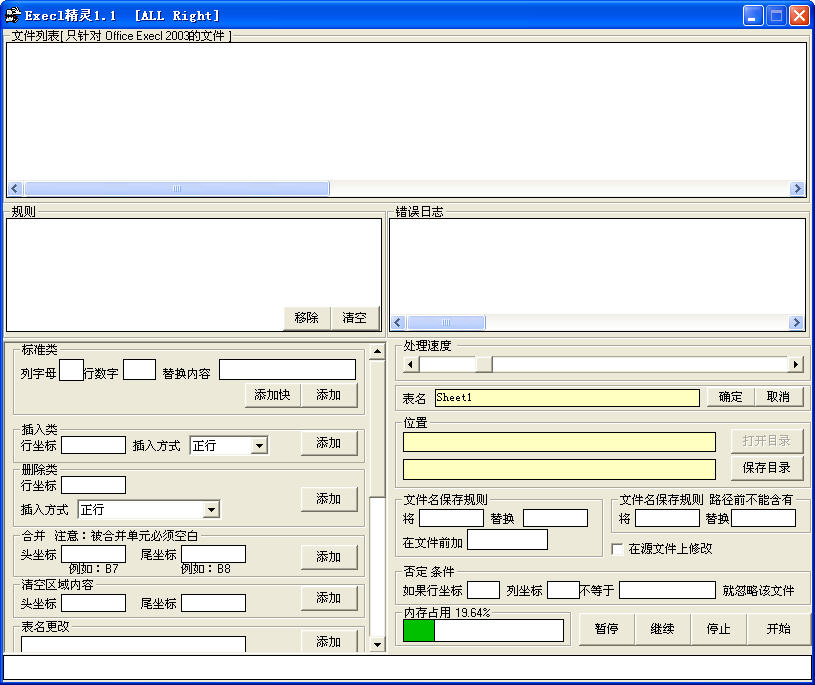Click left arrow of error log scrollbar
Image resolution: width=815 pixels, height=685 pixels.
coord(398,323)
